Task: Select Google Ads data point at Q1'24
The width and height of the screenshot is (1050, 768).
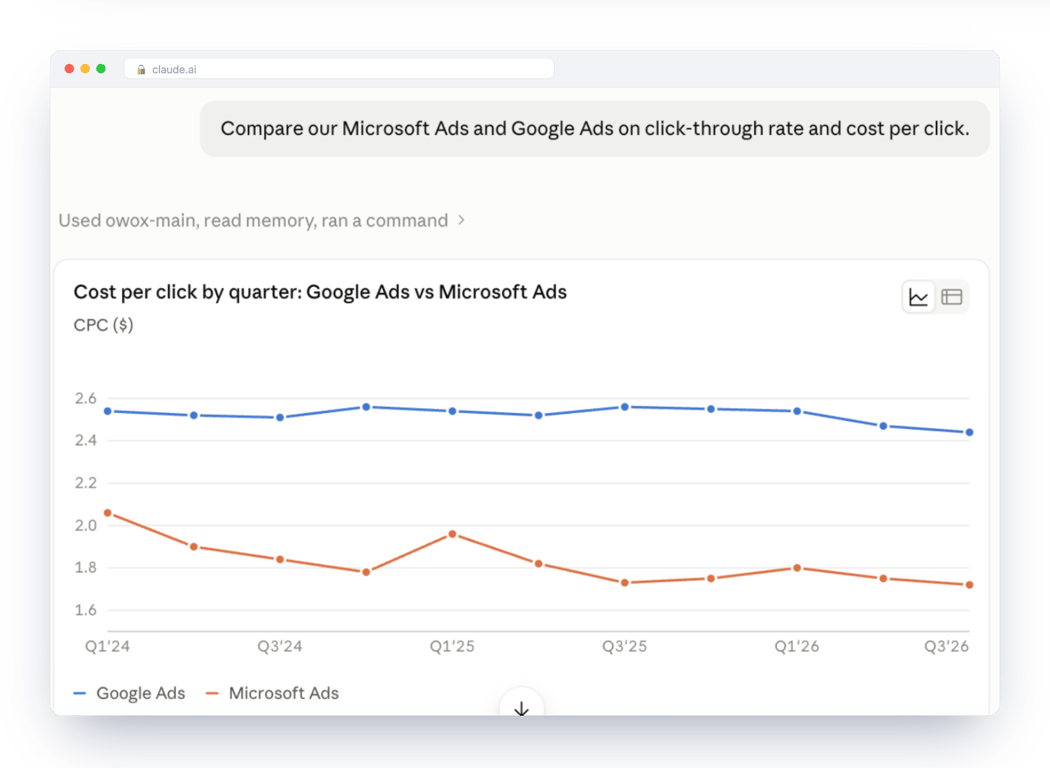Action: tap(108, 411)
